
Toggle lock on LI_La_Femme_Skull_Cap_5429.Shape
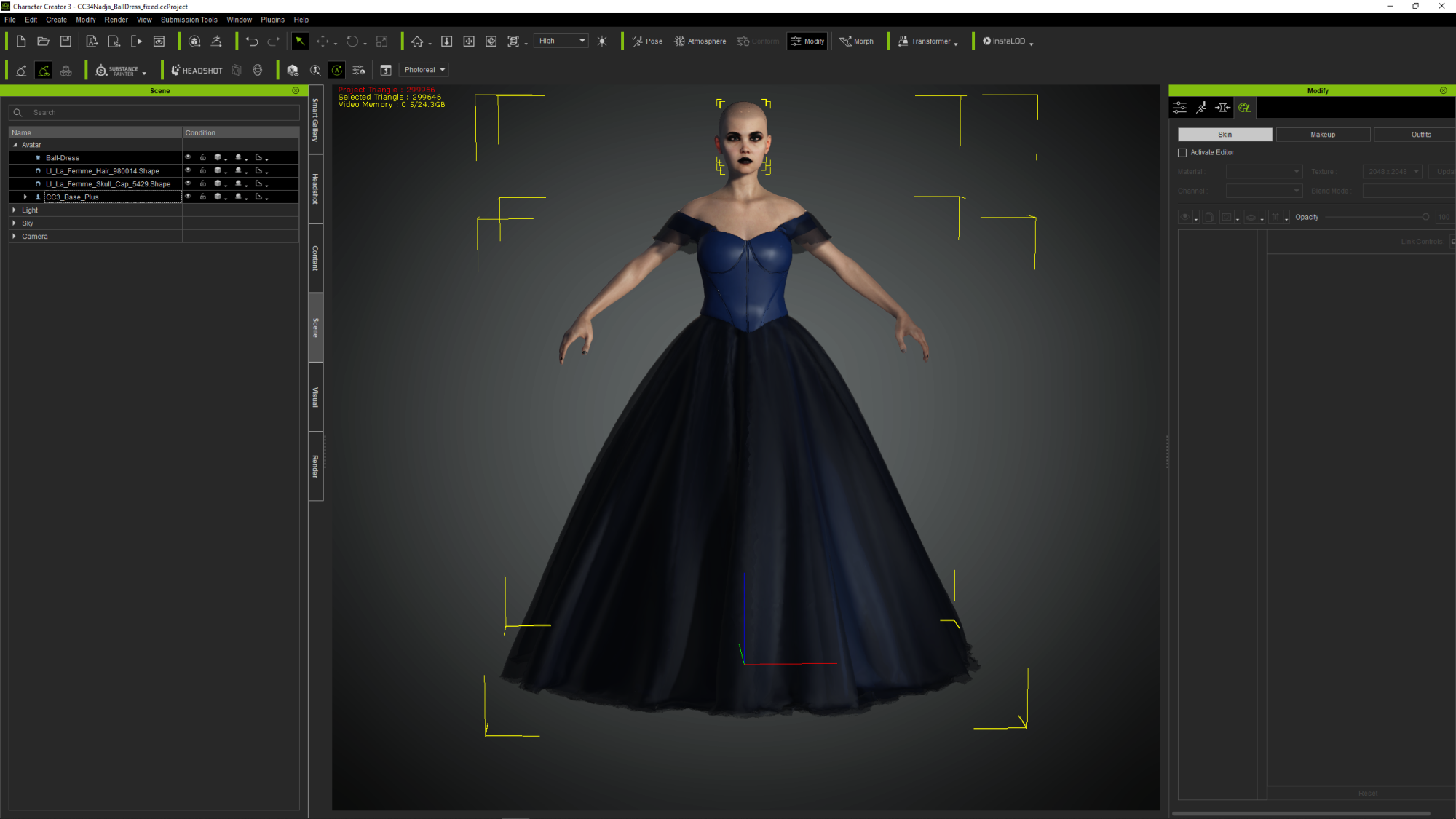[203, 183]
